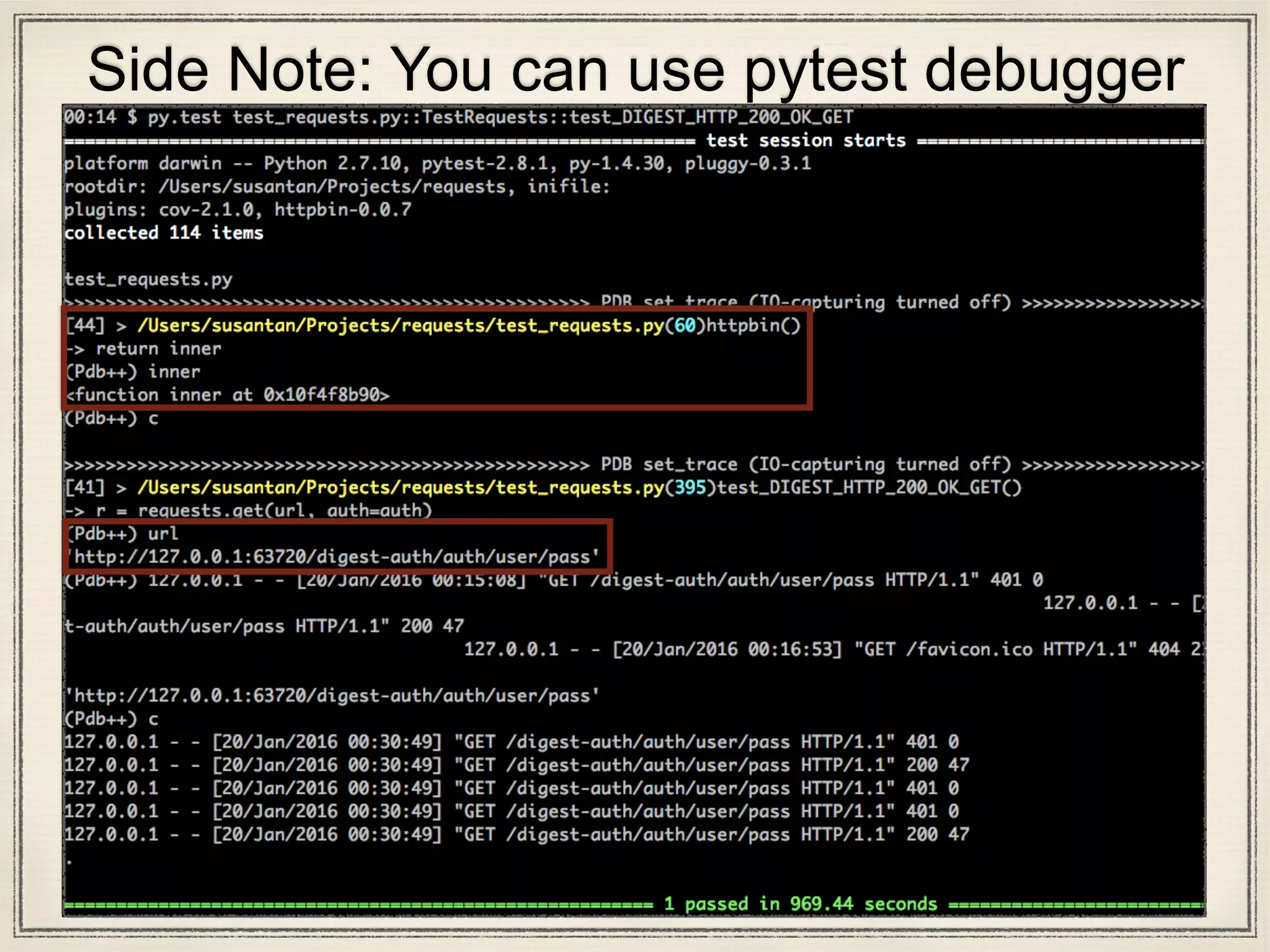Image resolution: width=1270 pixels, height=952 pixels.
Task: Click the highlighted digest-auth URL string
Action: click(335, 557)
